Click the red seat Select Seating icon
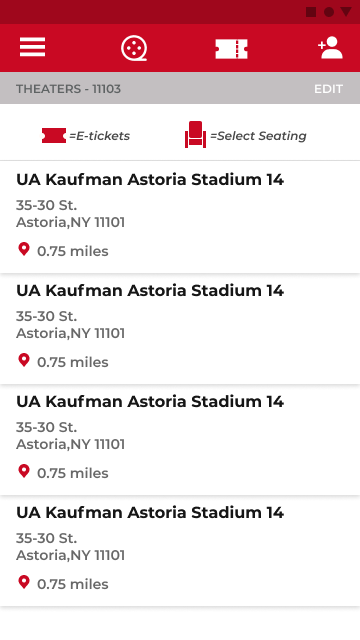The image size is (360, 640). (x=196, y=134)
